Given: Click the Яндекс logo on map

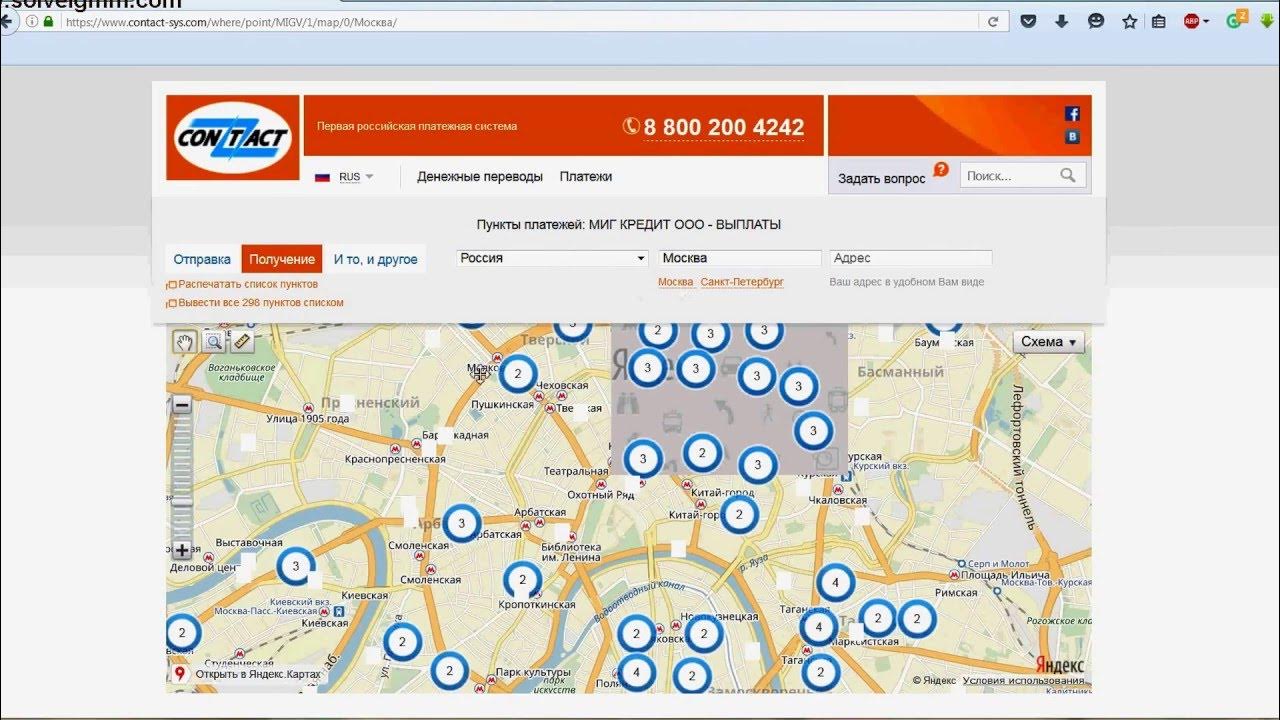Looking at the screenshot, I should 1059,664.
